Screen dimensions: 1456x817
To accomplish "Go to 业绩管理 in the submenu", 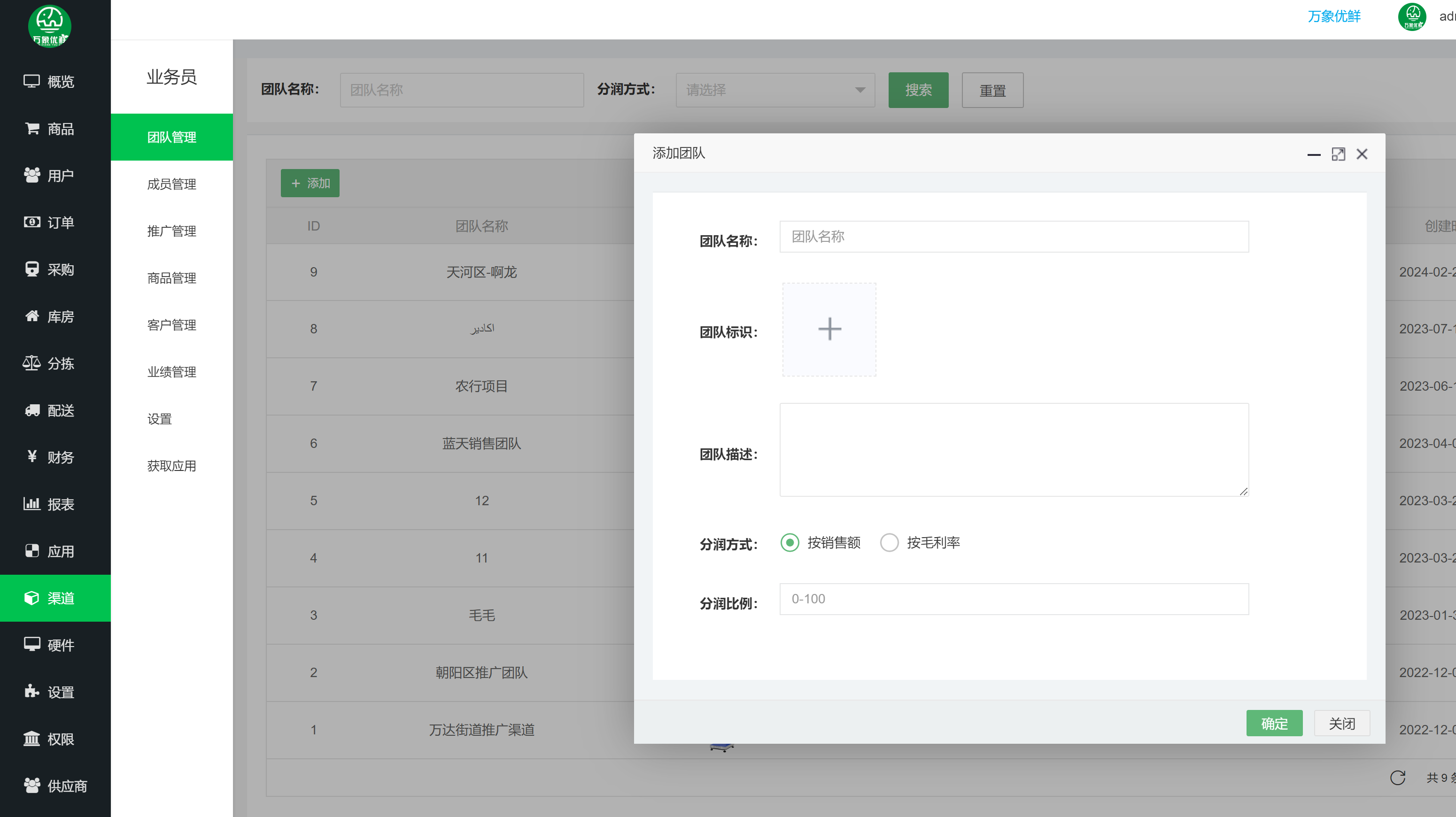I will (171, 372).
